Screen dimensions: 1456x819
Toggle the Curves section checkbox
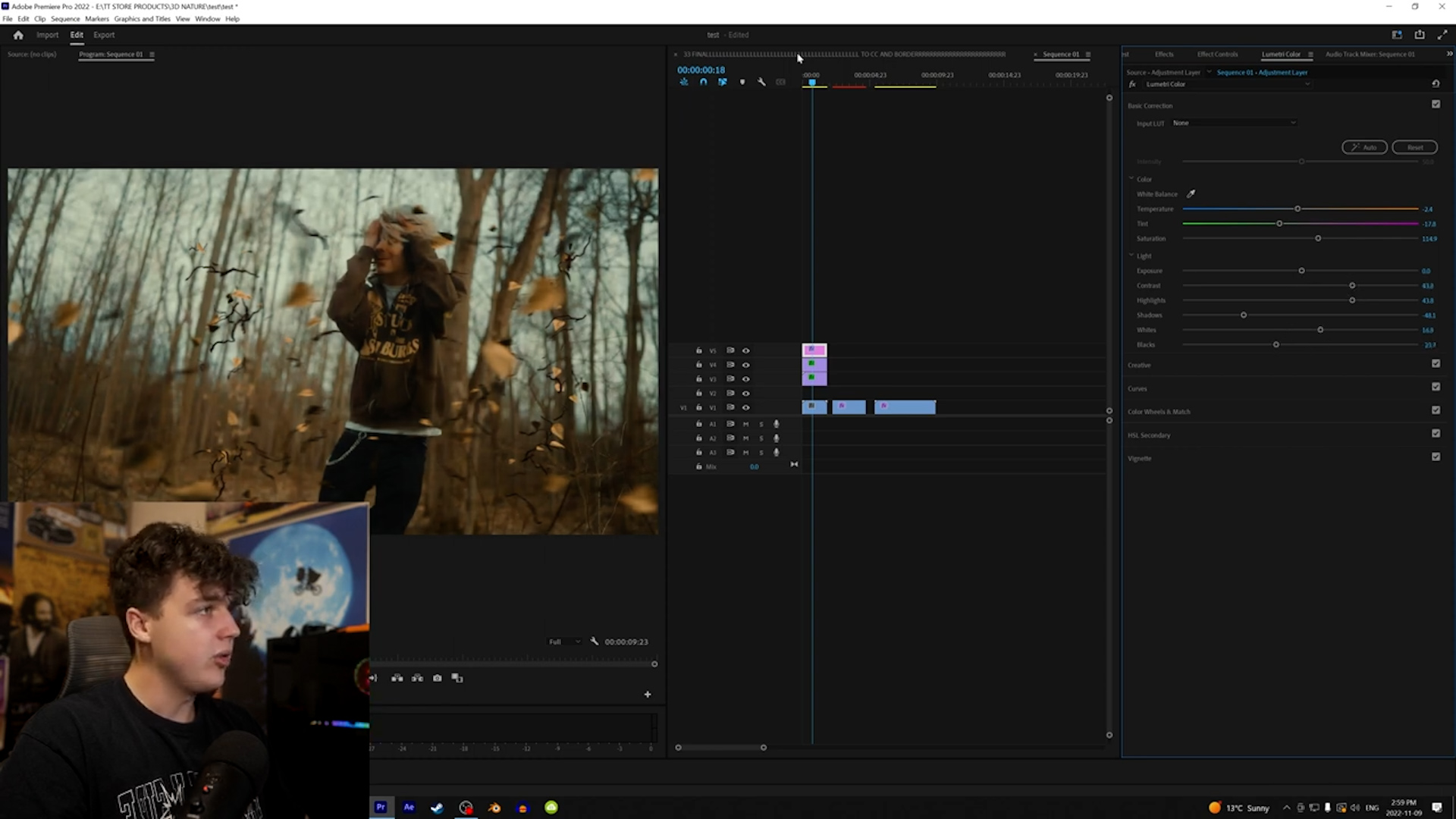coord(1436,388)
